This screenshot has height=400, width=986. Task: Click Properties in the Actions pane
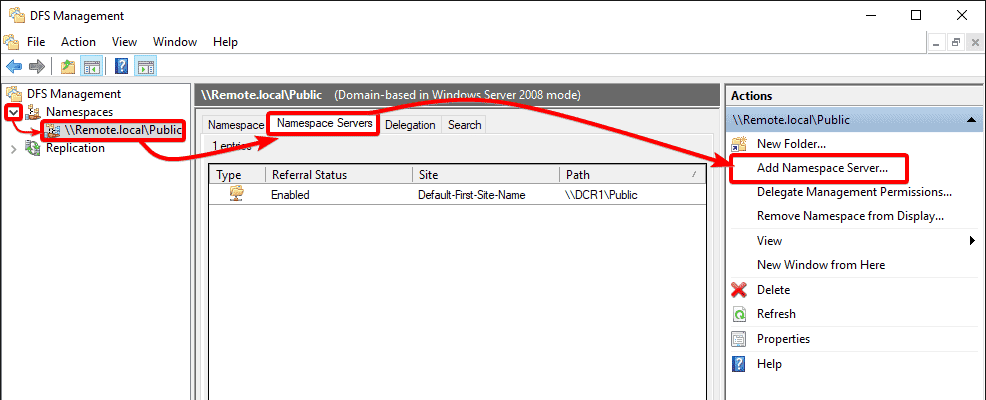point(784,339)
